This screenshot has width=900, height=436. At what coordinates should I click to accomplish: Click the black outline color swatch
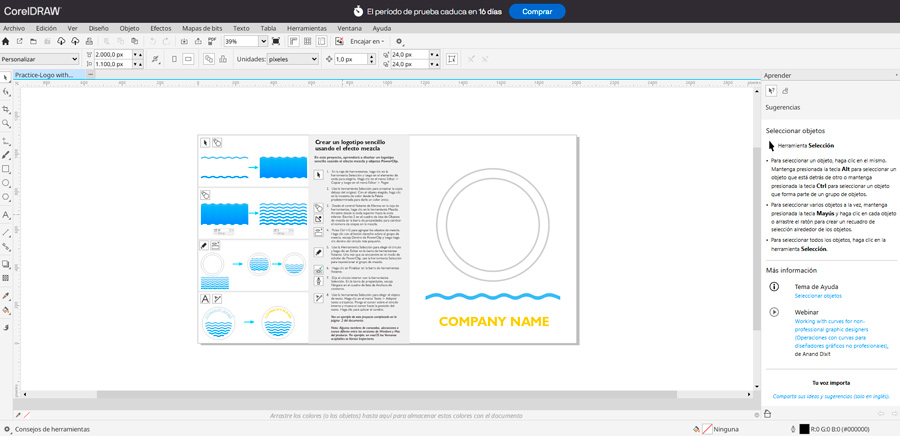click(803, 429)
